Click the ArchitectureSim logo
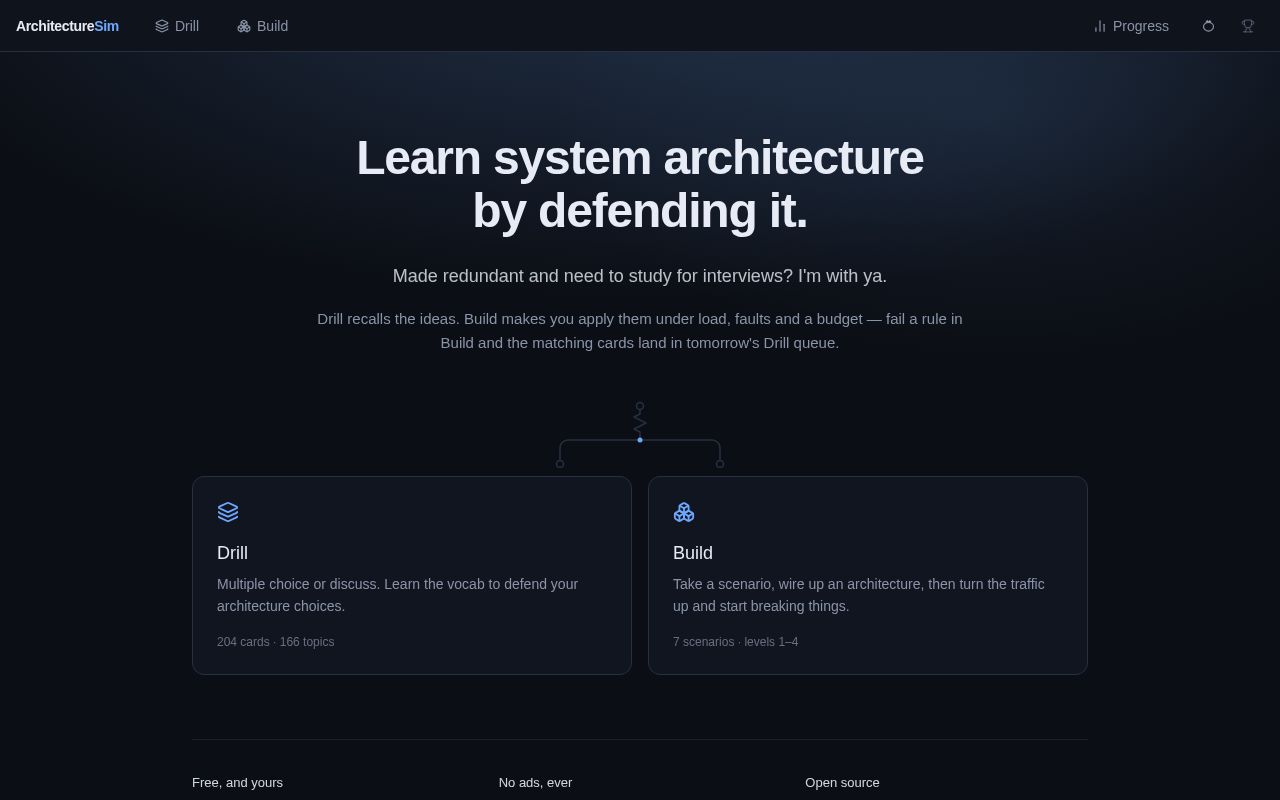The image size is (1280, 800). pos(67,26)
